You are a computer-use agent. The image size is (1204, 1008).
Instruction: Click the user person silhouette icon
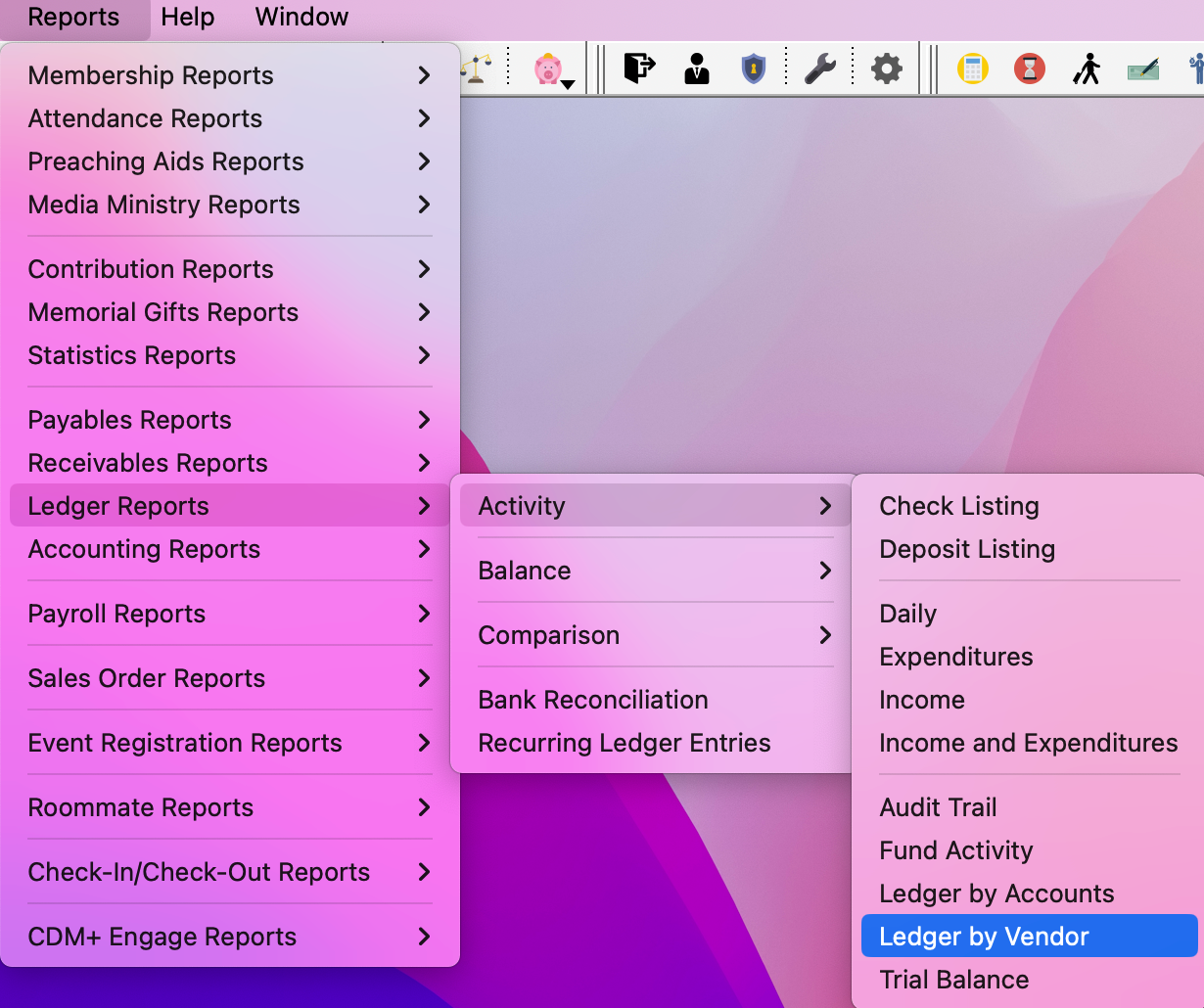pyautogui.click(x=697, y=69)
